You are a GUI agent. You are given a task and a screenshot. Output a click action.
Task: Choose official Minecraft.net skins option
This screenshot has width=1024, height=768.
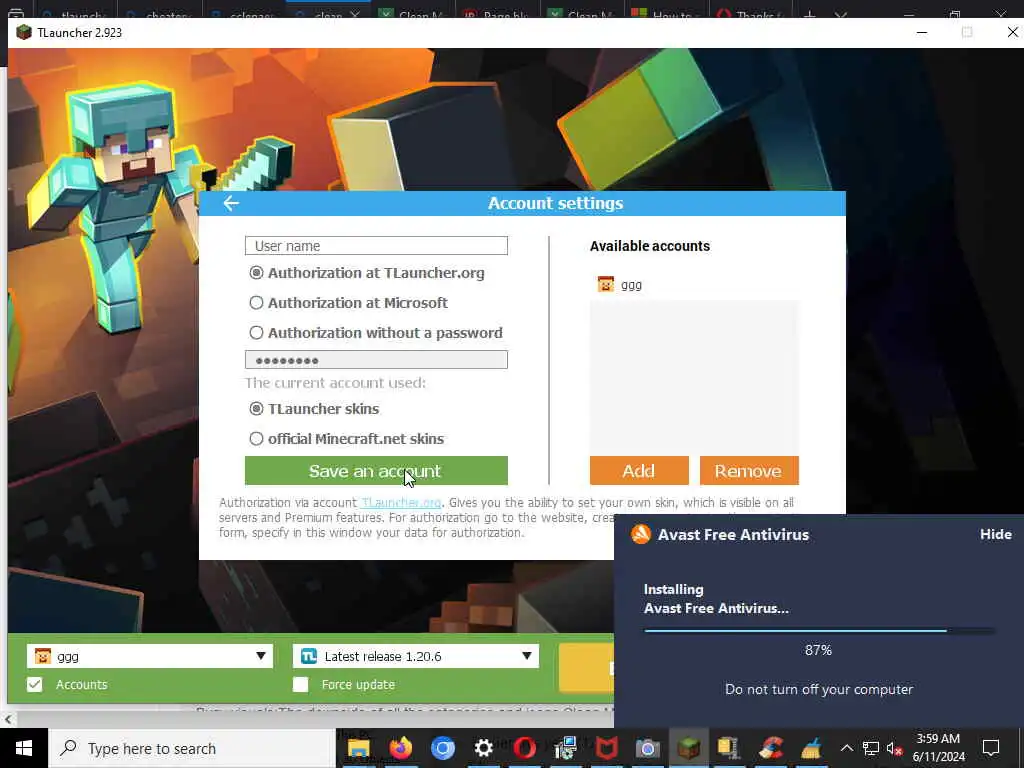coord(257,439)
